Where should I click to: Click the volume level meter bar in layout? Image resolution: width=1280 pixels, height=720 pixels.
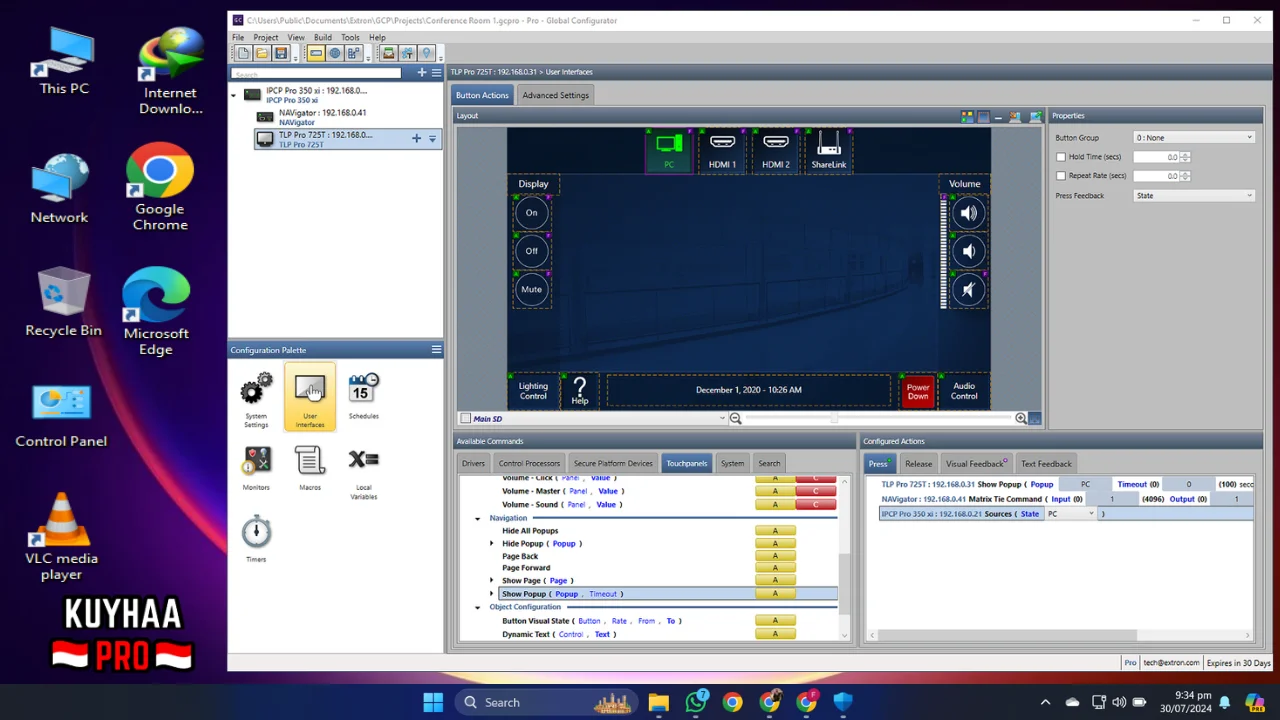click(943, 252)
